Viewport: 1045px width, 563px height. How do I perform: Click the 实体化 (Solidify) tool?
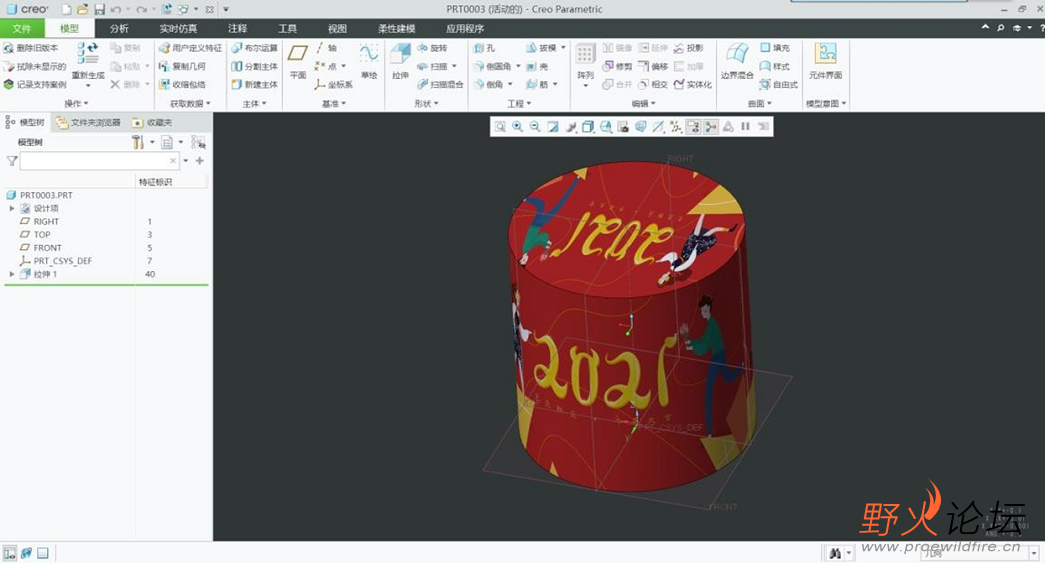point(692,85)
